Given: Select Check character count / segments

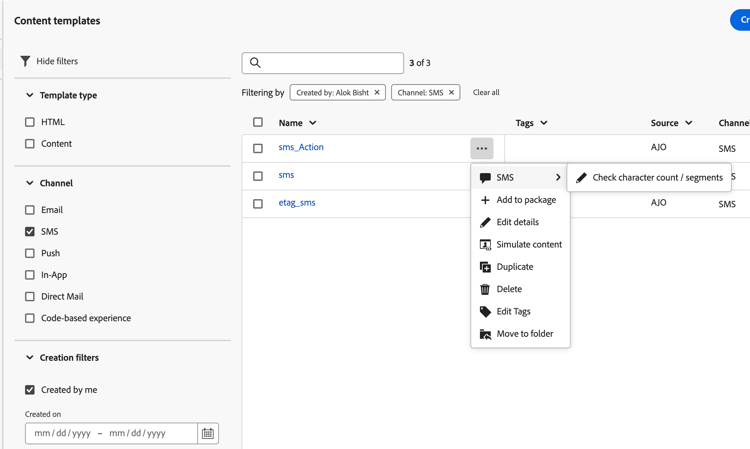Looking at the screenshot, I should click(649, 177).
